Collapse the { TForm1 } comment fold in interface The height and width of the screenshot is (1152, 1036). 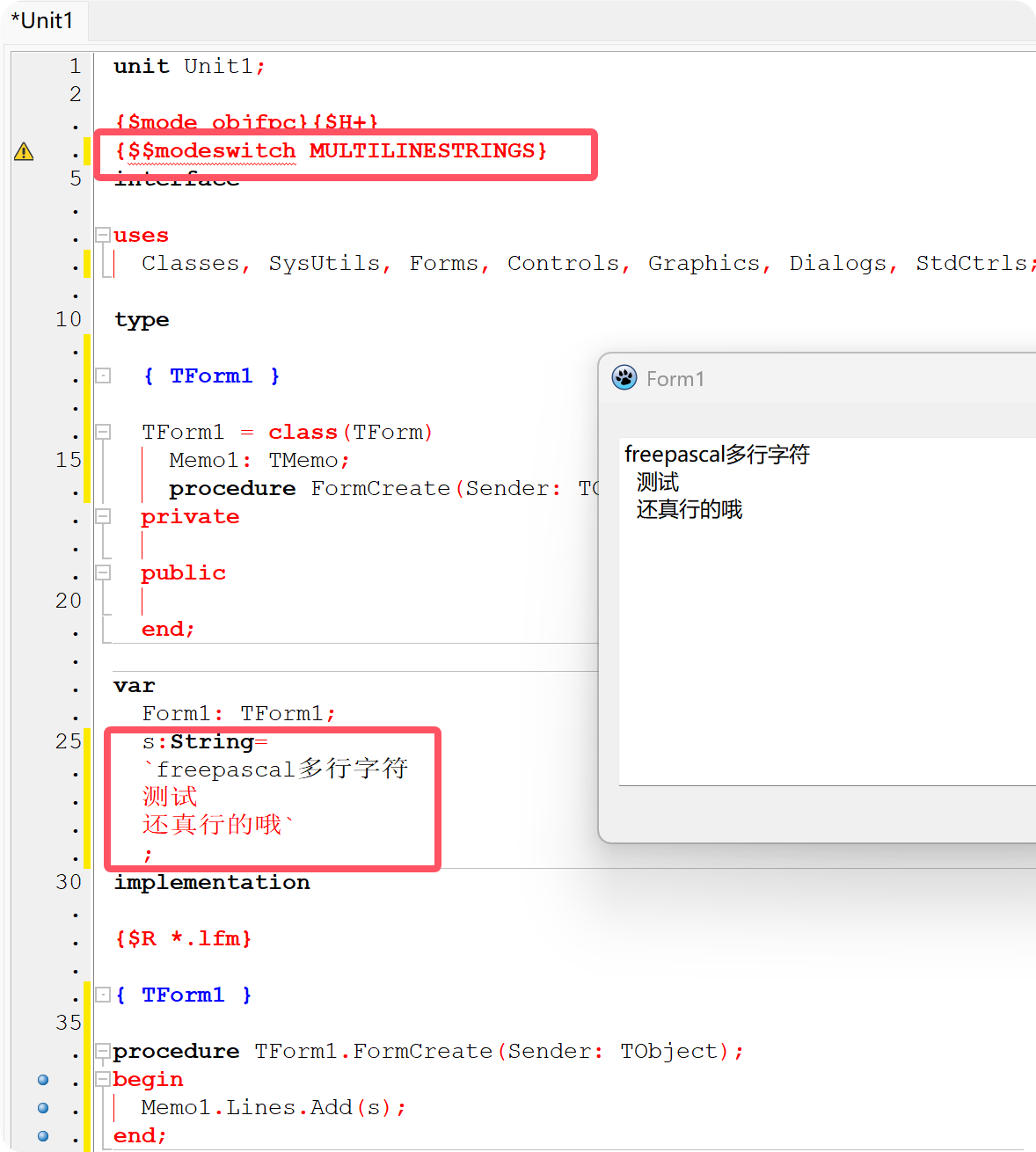101,375
